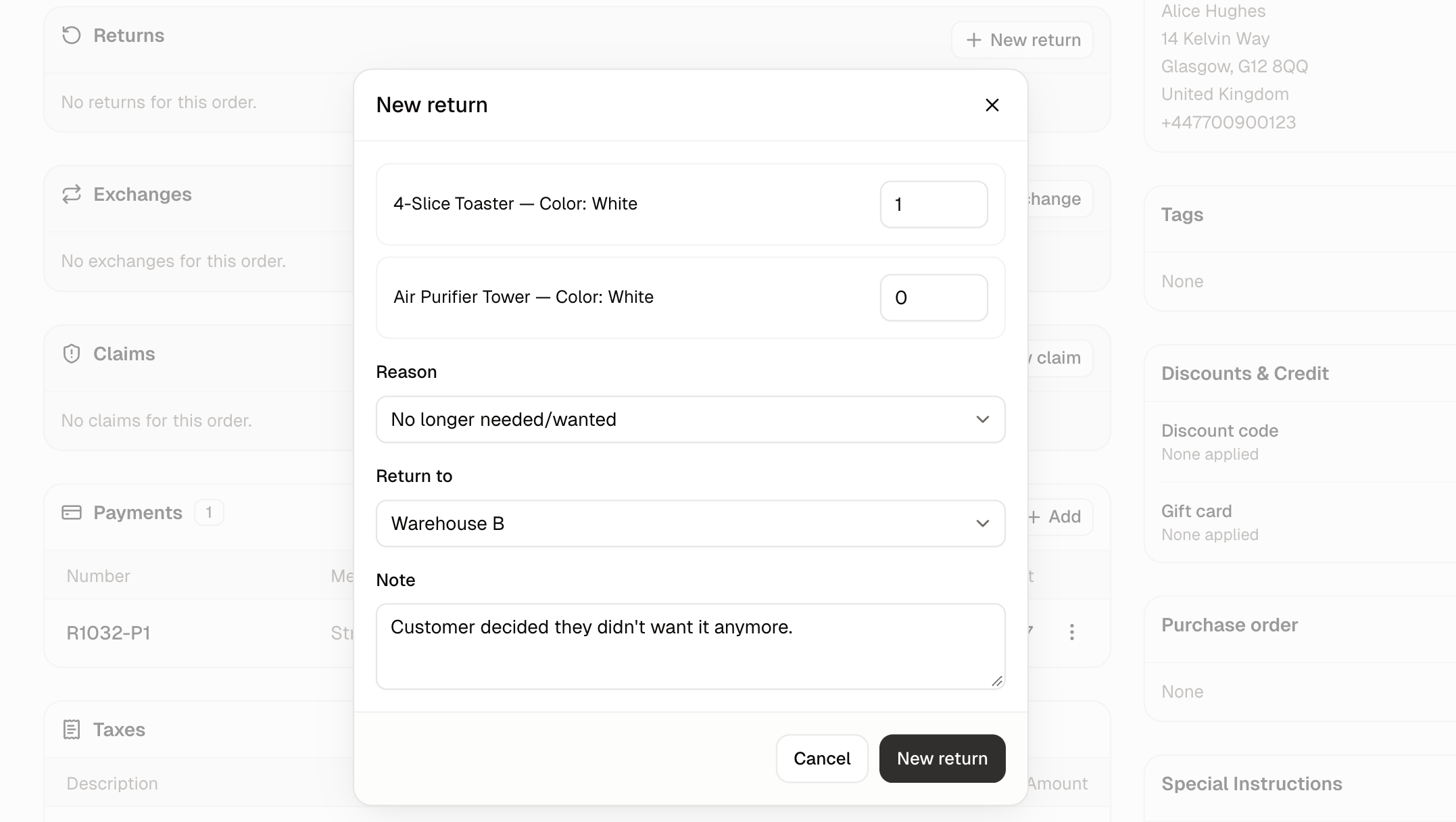Click the Special Instructions heading

pos(1252,783)
